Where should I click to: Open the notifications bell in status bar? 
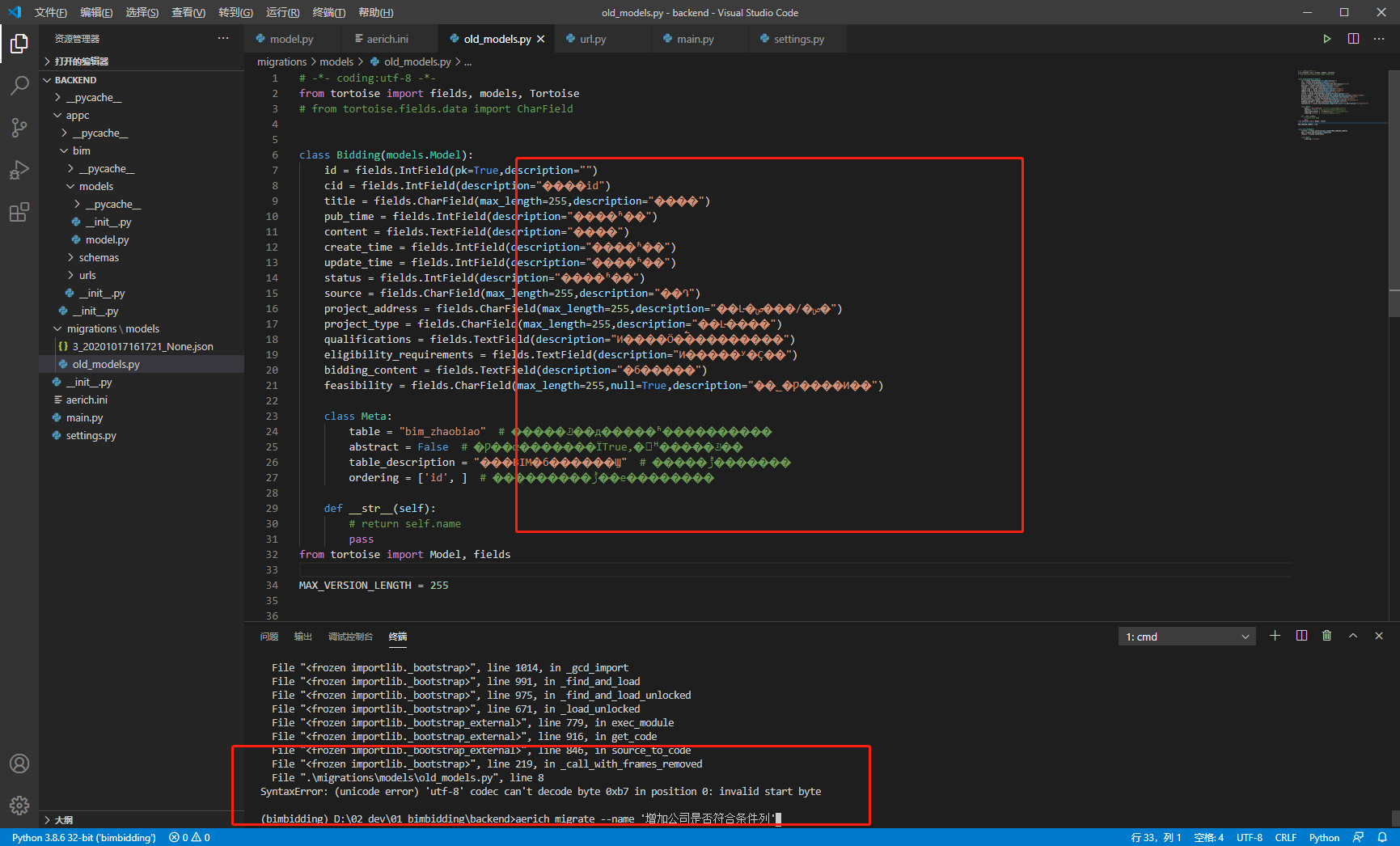(1383, 838)
